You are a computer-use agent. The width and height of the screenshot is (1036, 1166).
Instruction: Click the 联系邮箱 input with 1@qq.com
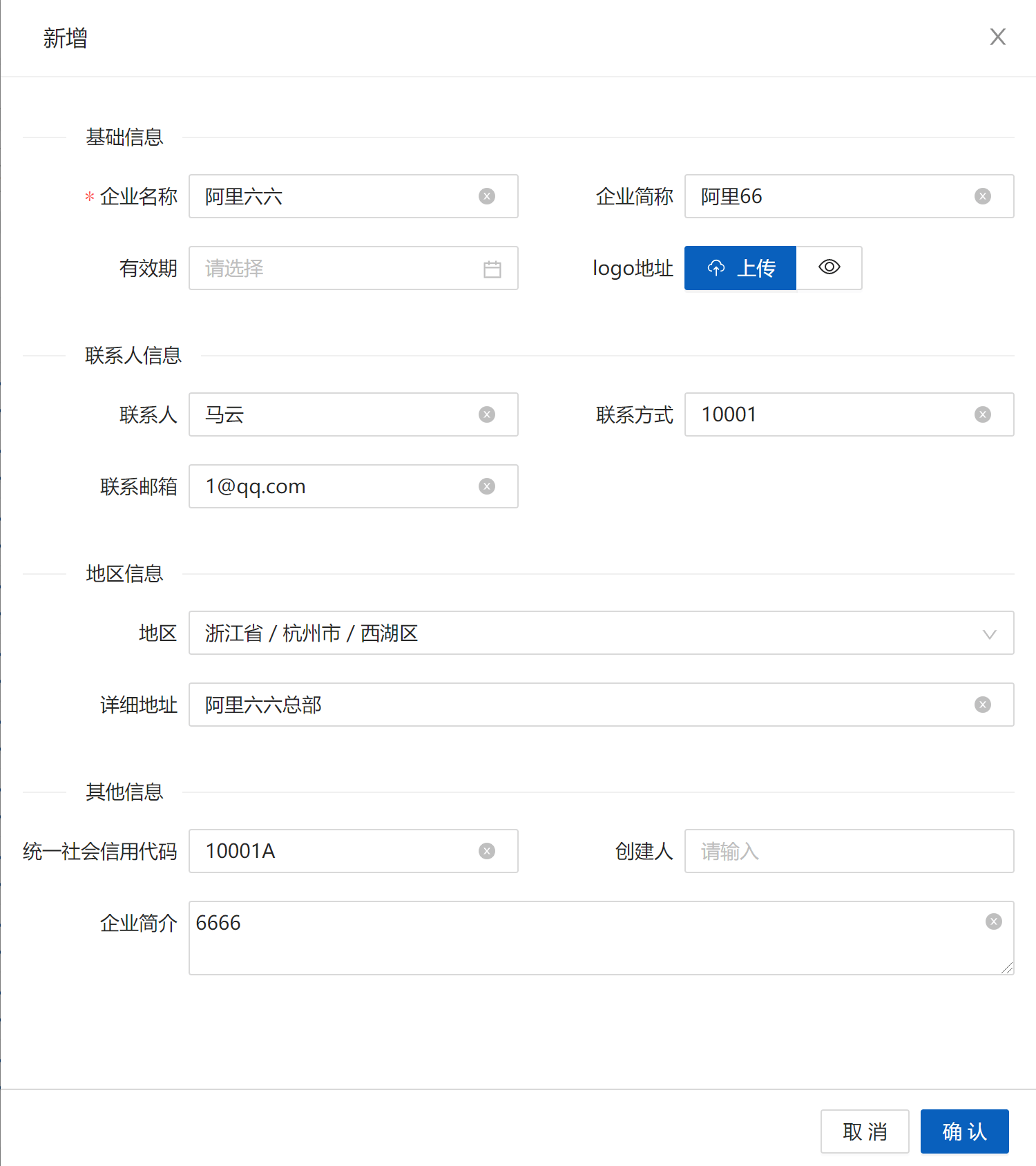coord(332,486)
